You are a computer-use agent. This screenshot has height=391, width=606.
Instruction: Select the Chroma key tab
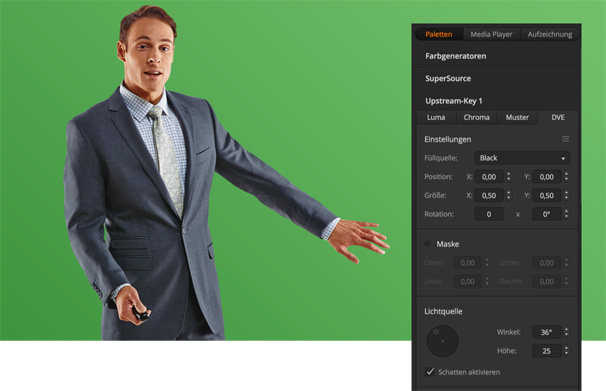click(477, 117)
